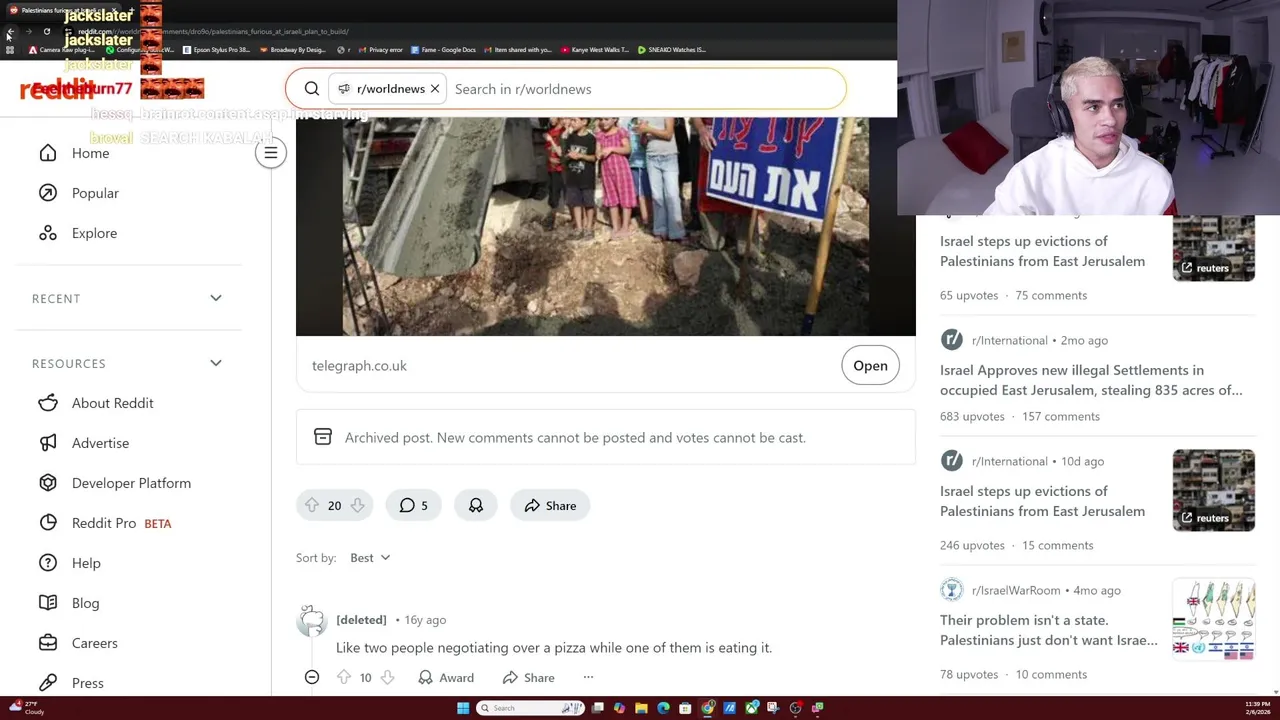Open the flags map thumbnail

click(x=1213, y=620)
